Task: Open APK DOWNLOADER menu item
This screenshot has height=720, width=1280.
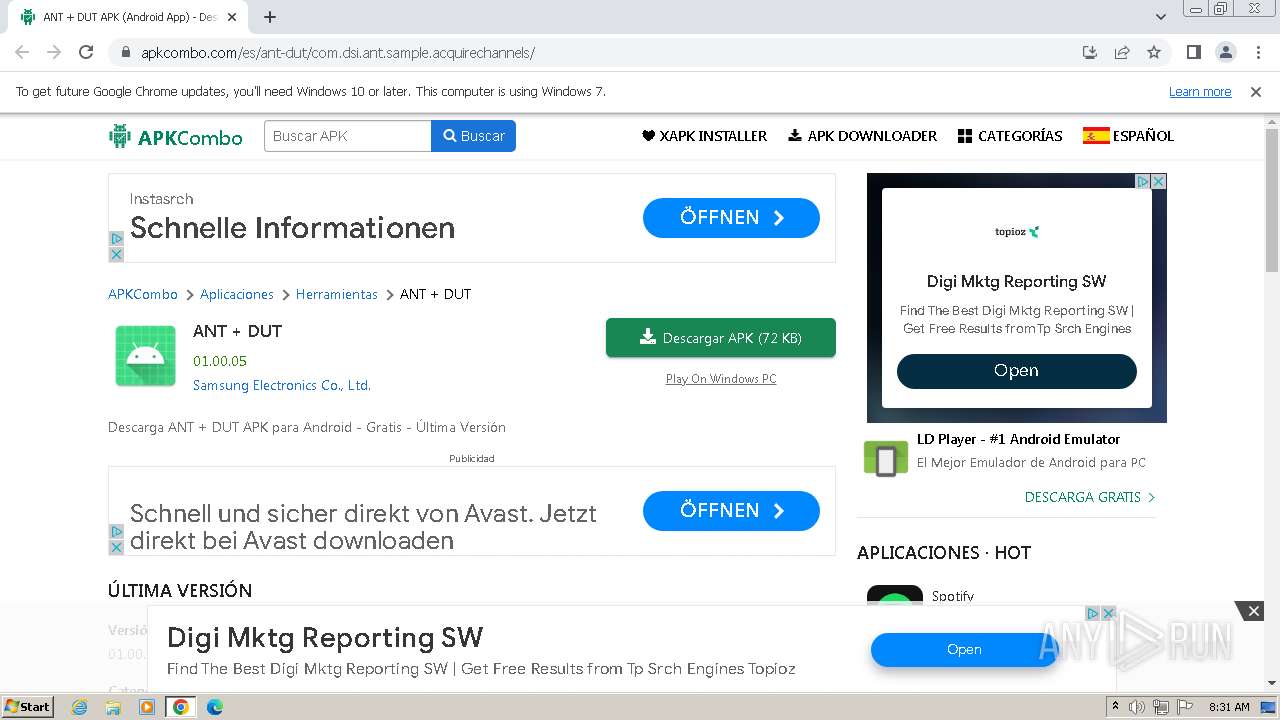Action: (862, 136)
